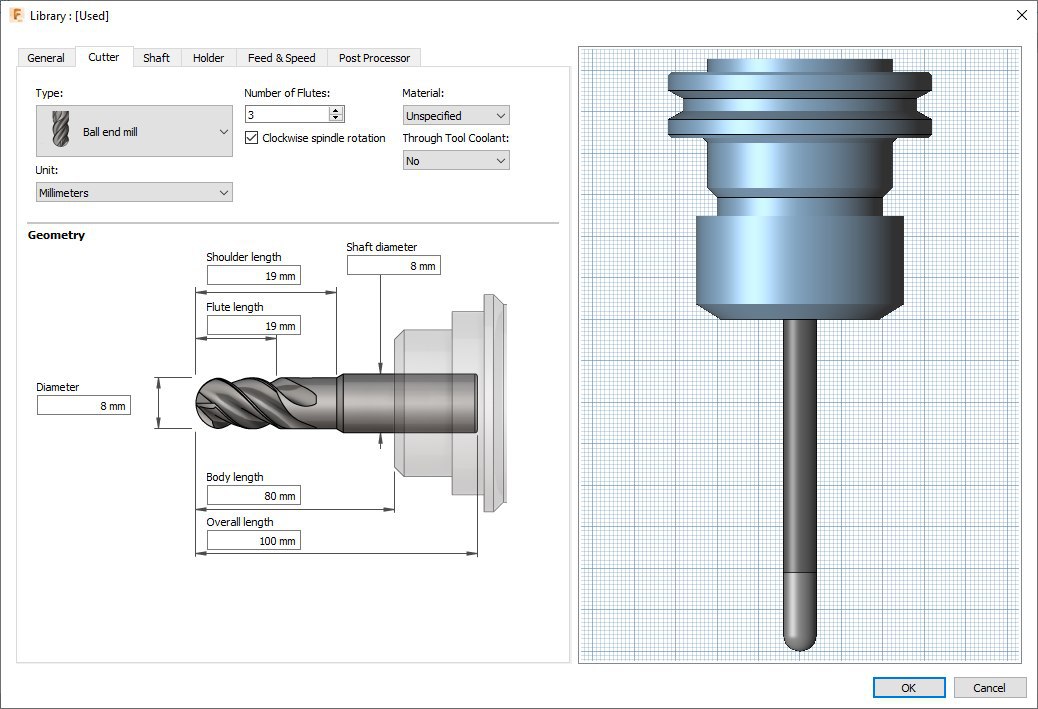Click the Body length field

point(254,495)
